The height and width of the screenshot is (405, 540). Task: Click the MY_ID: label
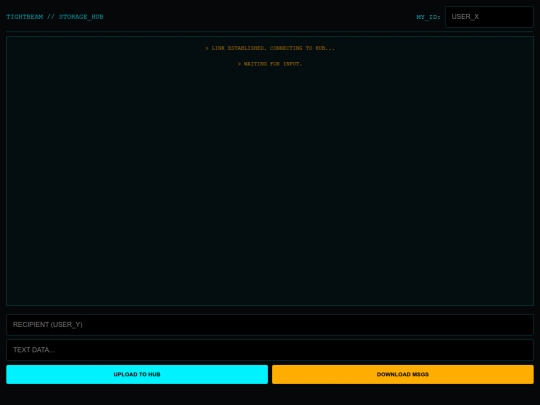click(428, 17)
